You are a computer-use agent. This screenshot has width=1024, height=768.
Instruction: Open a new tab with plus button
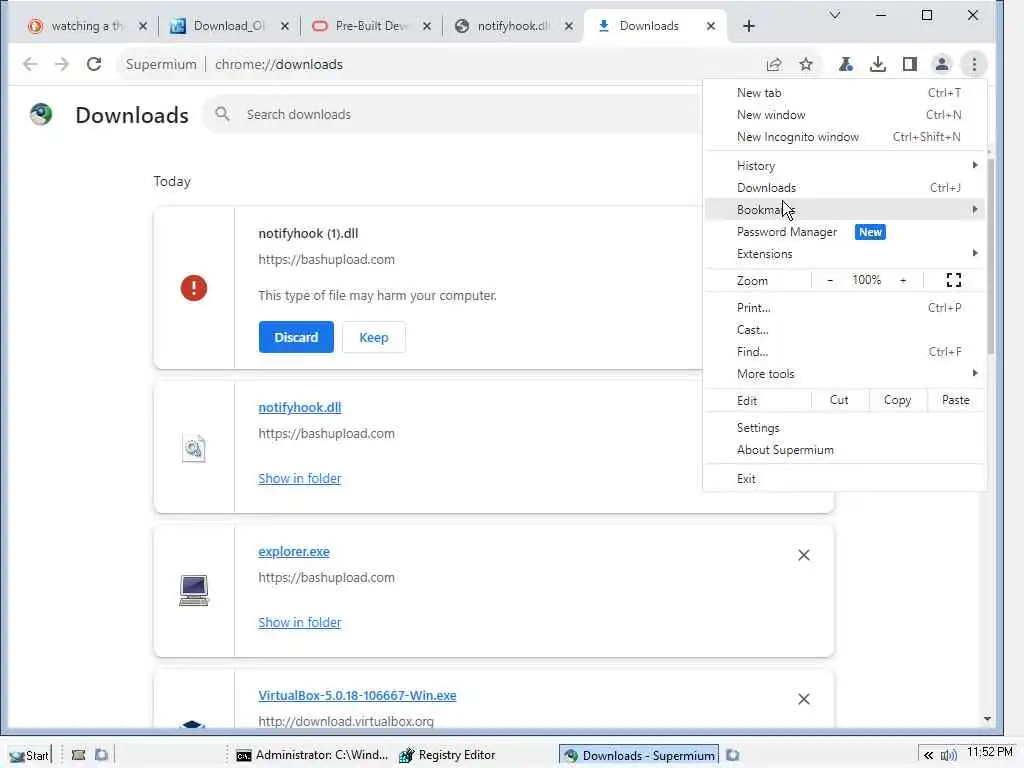tap(748, 26)
